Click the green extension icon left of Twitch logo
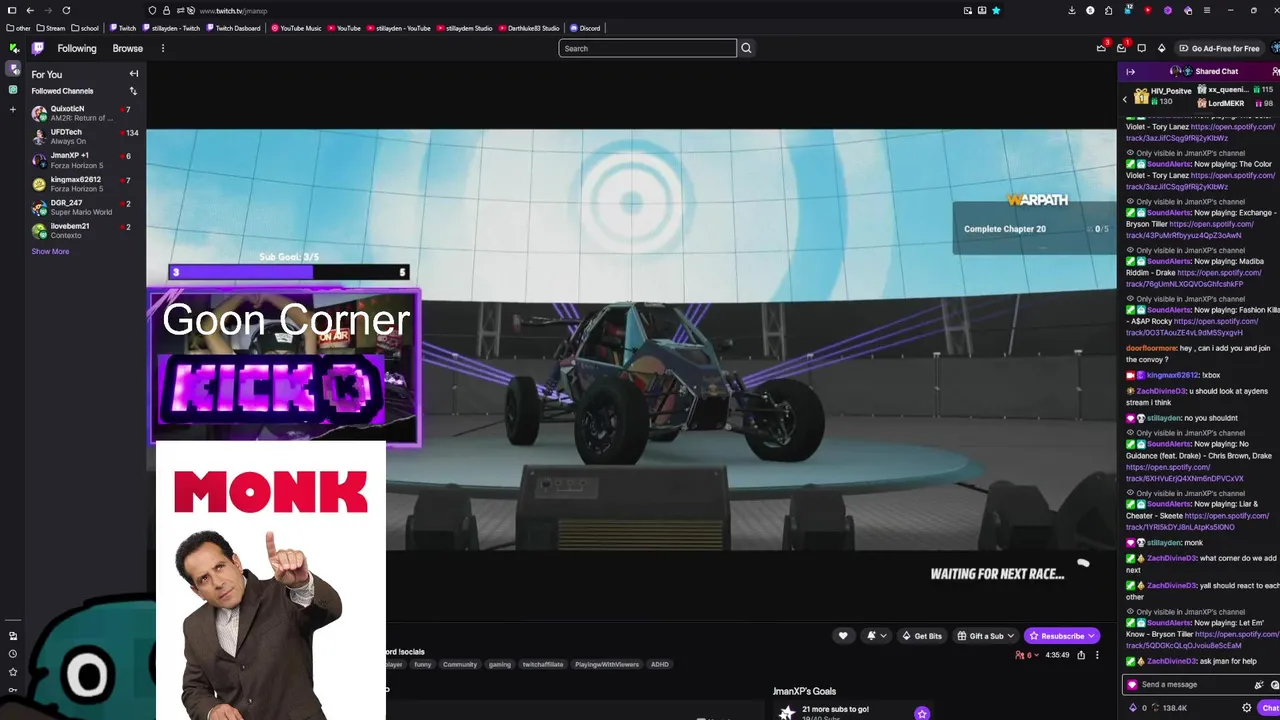Viewport: 1280px width, 720px height. tap(14, 48)
